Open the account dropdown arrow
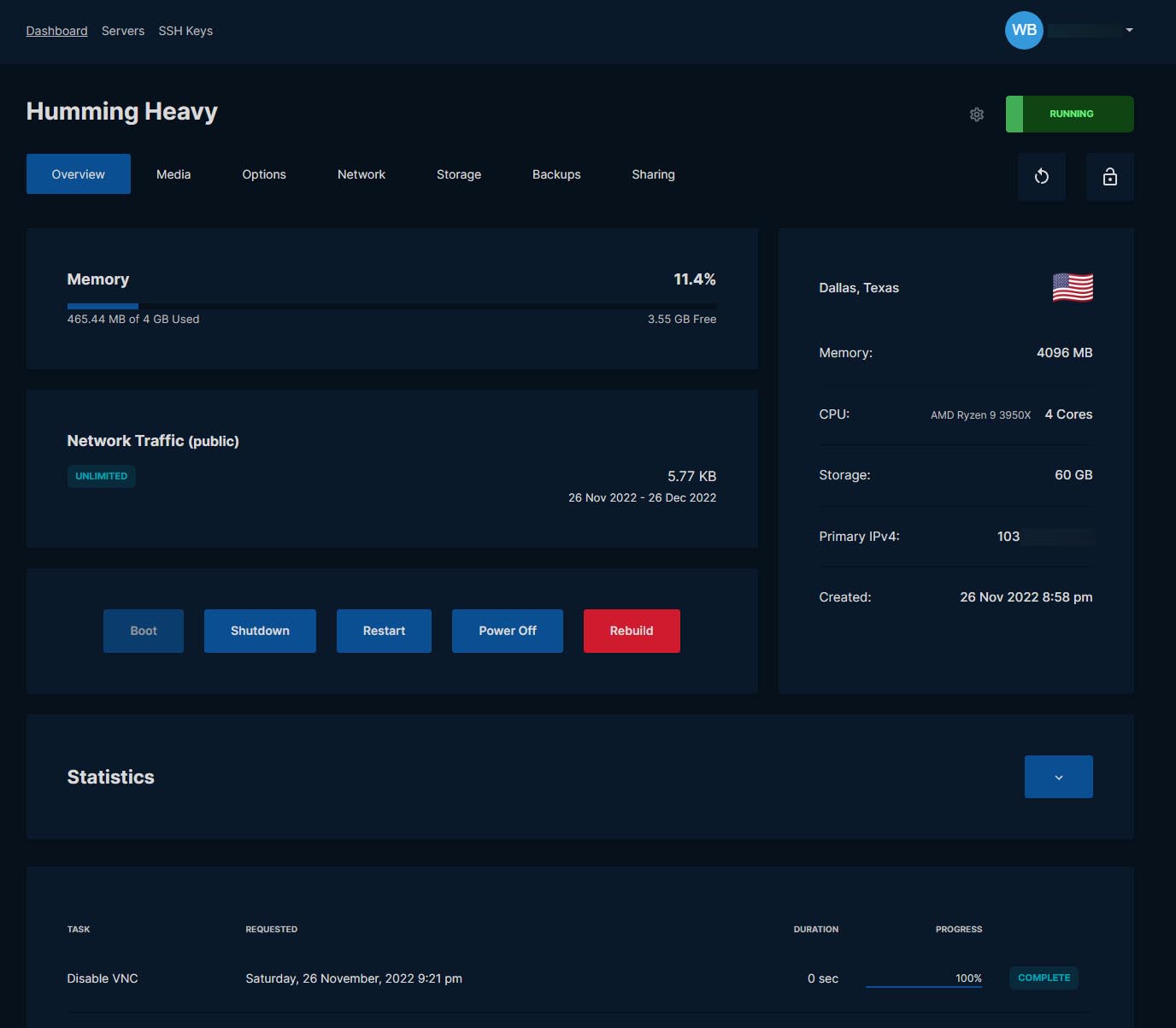This screenshot has width=1176, height=1028. pyautogui.click(x=1129, y=30)
